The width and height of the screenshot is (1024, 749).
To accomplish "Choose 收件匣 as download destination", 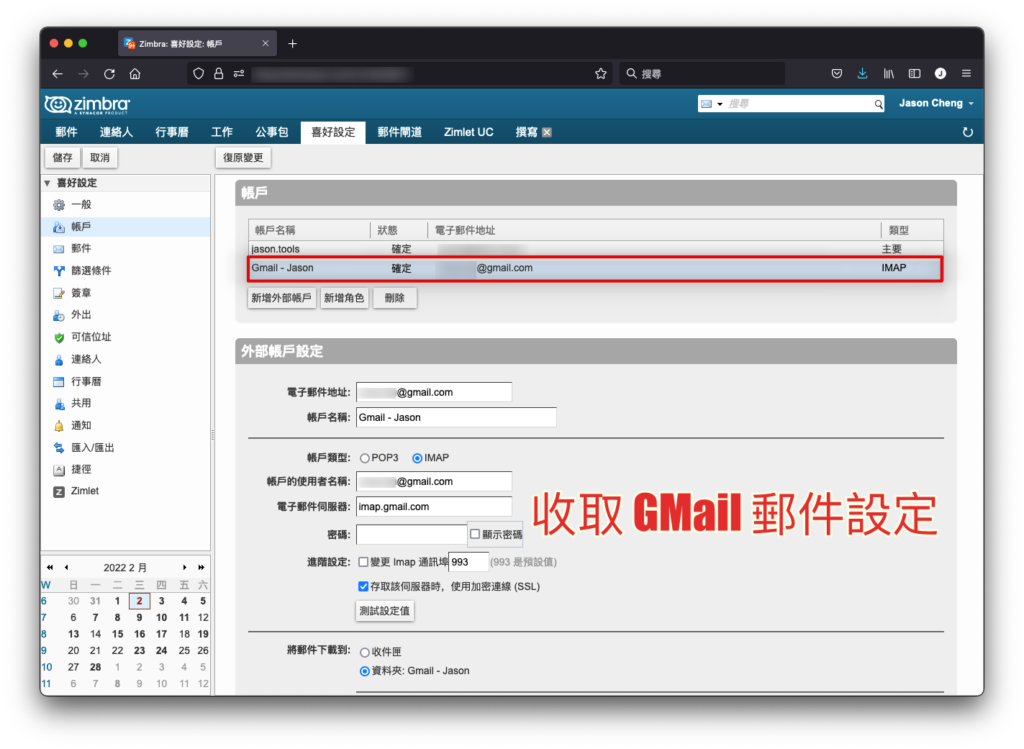I will point(364,652).
